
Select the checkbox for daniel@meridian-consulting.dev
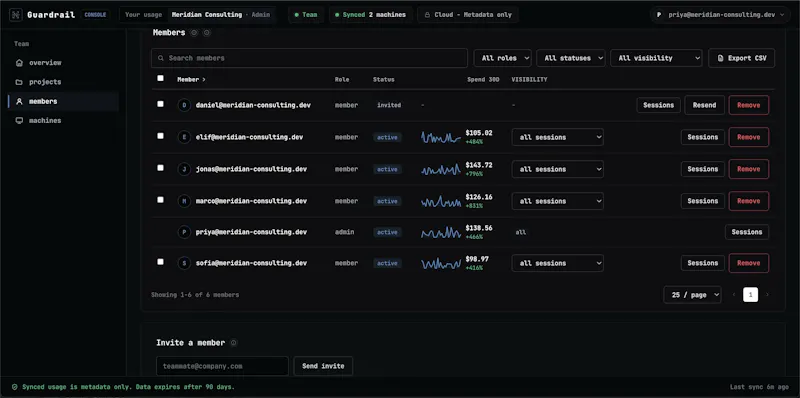click(161, 104)
